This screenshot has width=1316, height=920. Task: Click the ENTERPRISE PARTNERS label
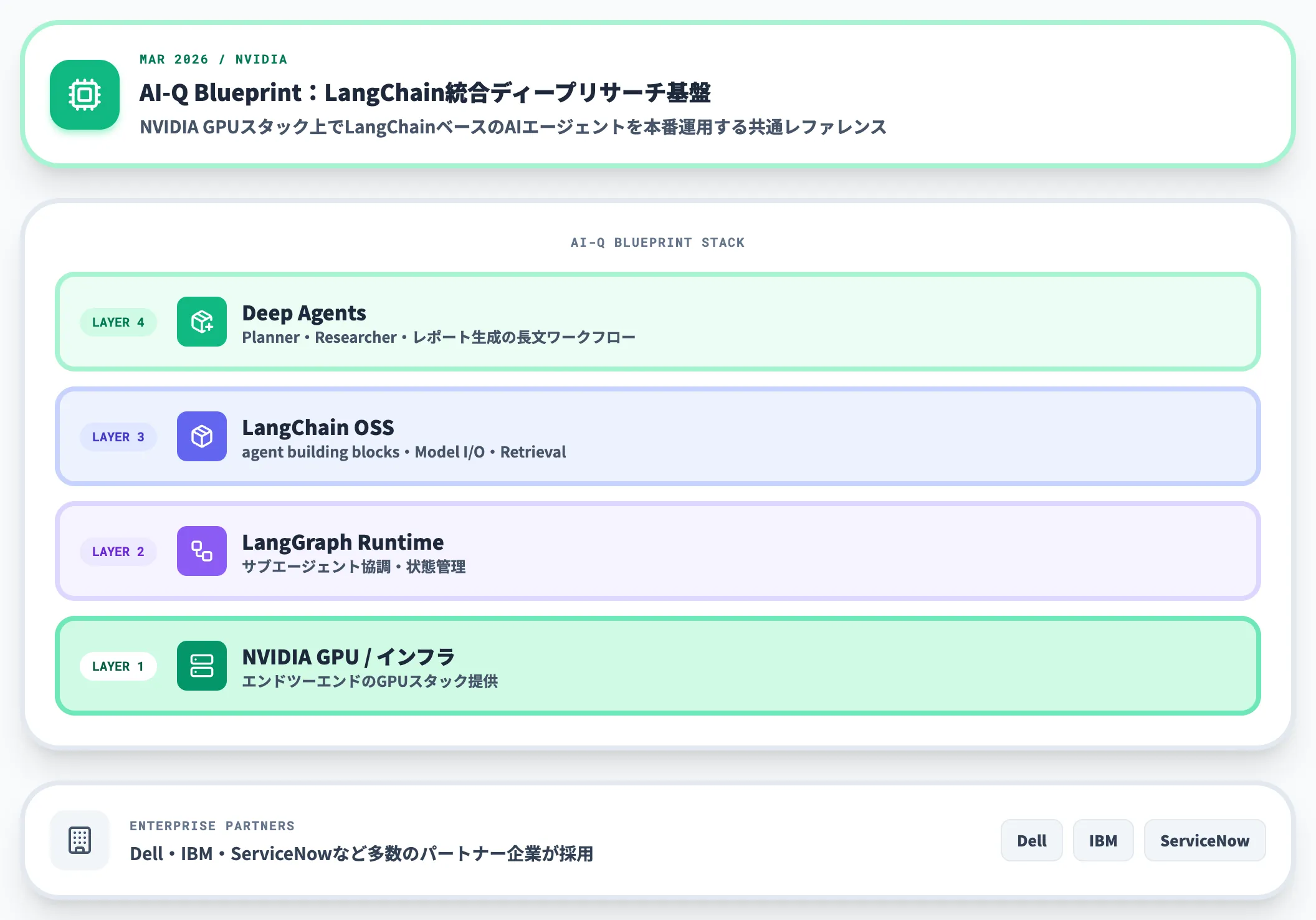pos(212,826)
